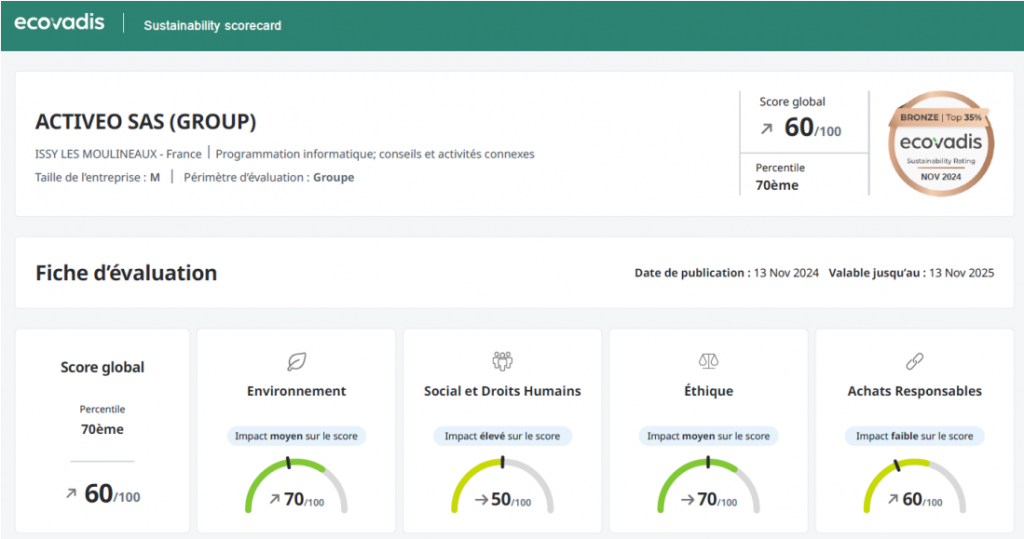Image resolution: width=1024 pixels, height=539 pixels.
Task: Click the "Impact faible sur le score" badge
Action: tap(914, 436)
